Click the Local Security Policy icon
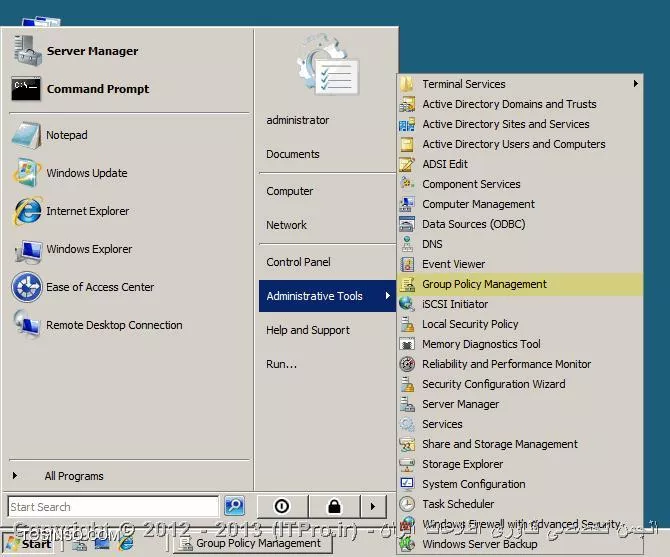Image resolution: width=670 pixels, height=557 pixels. click(x=407, y=324)
